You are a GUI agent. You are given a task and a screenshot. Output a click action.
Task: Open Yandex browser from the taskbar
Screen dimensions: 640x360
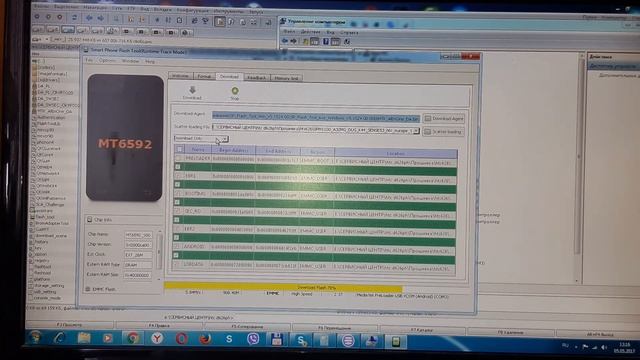point(157,338)
